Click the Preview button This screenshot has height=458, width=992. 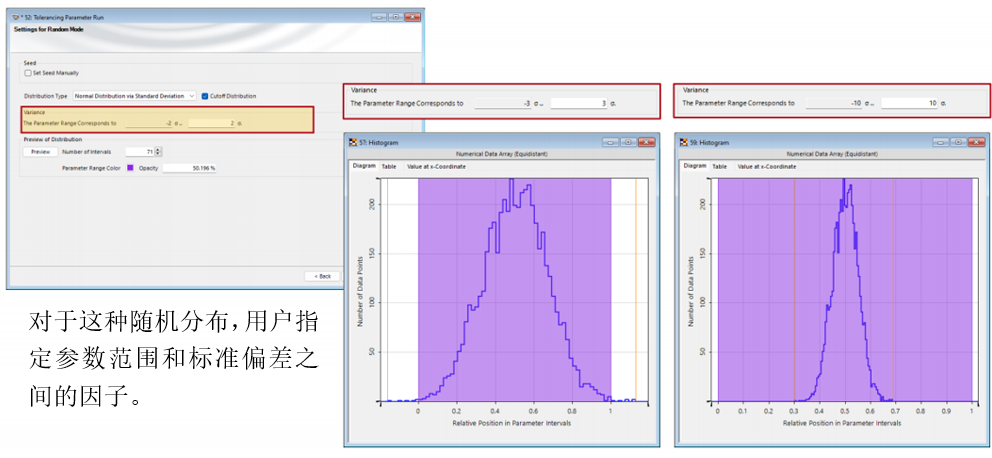[40, 152]
